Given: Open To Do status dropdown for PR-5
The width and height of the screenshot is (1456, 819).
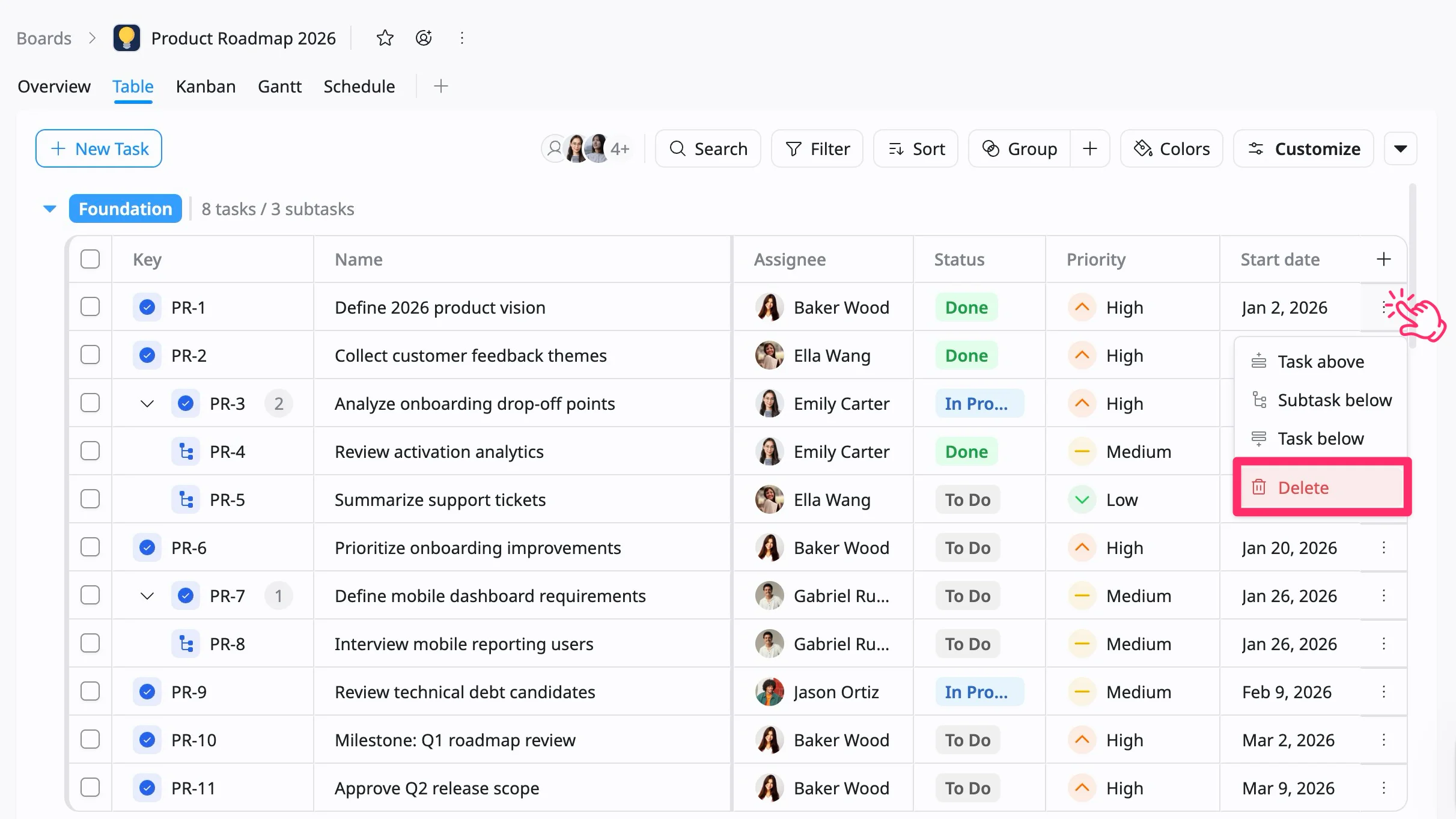Looking at the screenshot, I should click(967, 499).
